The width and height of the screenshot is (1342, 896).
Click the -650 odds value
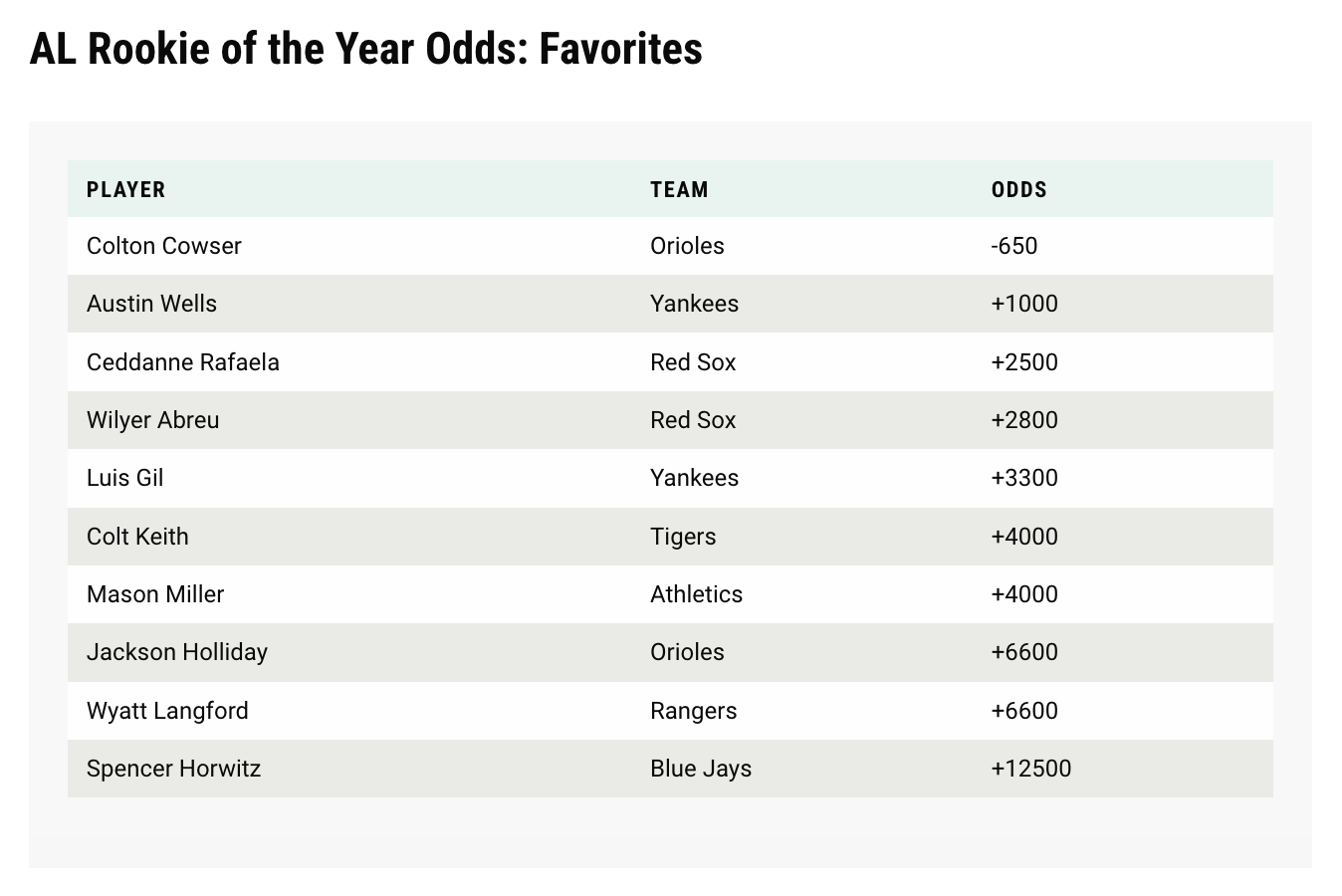(1014, 246)
